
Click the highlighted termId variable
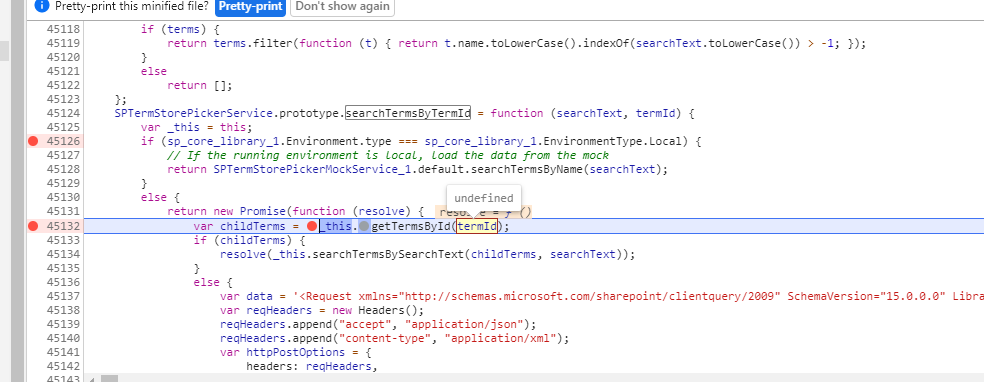click(x=477, y=226)
